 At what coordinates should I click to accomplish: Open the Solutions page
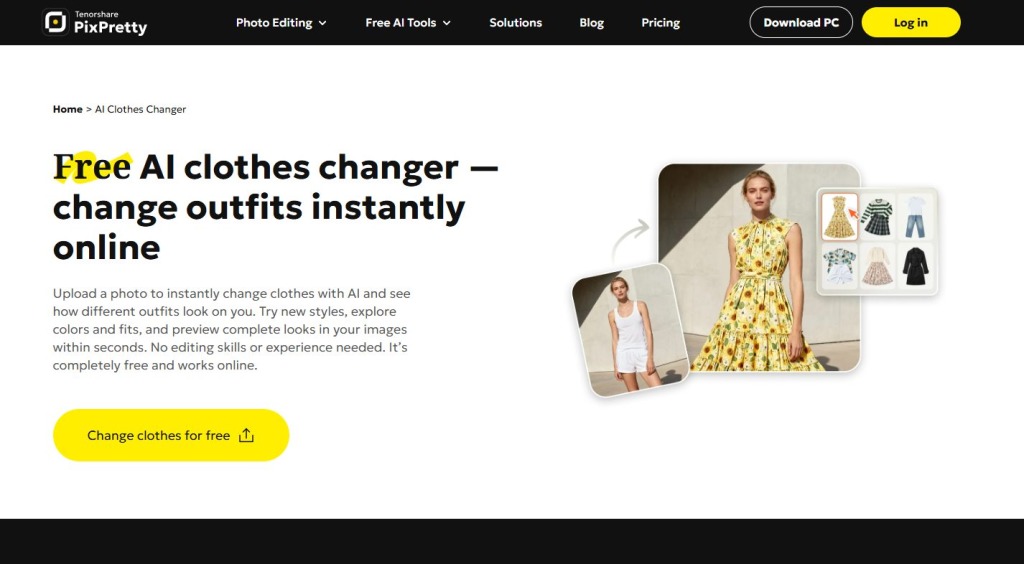coord(515,23)
